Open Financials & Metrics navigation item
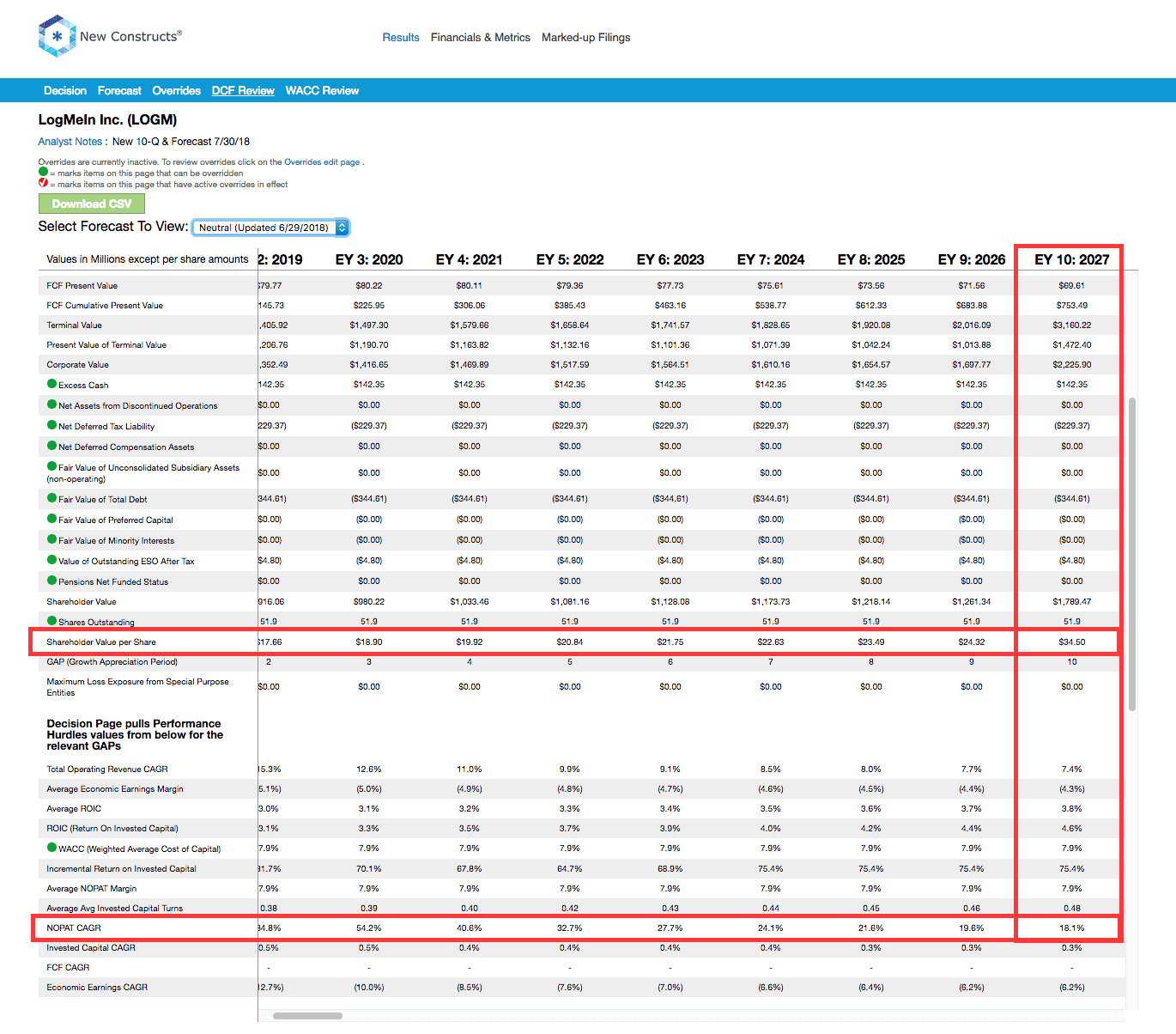1176x1034 pixels. [481, 38]
